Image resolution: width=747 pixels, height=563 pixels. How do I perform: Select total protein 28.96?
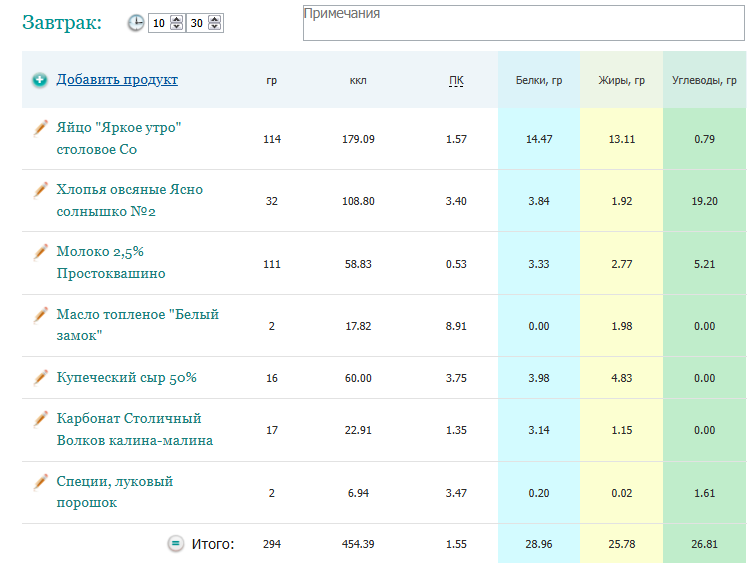(539, 544)
